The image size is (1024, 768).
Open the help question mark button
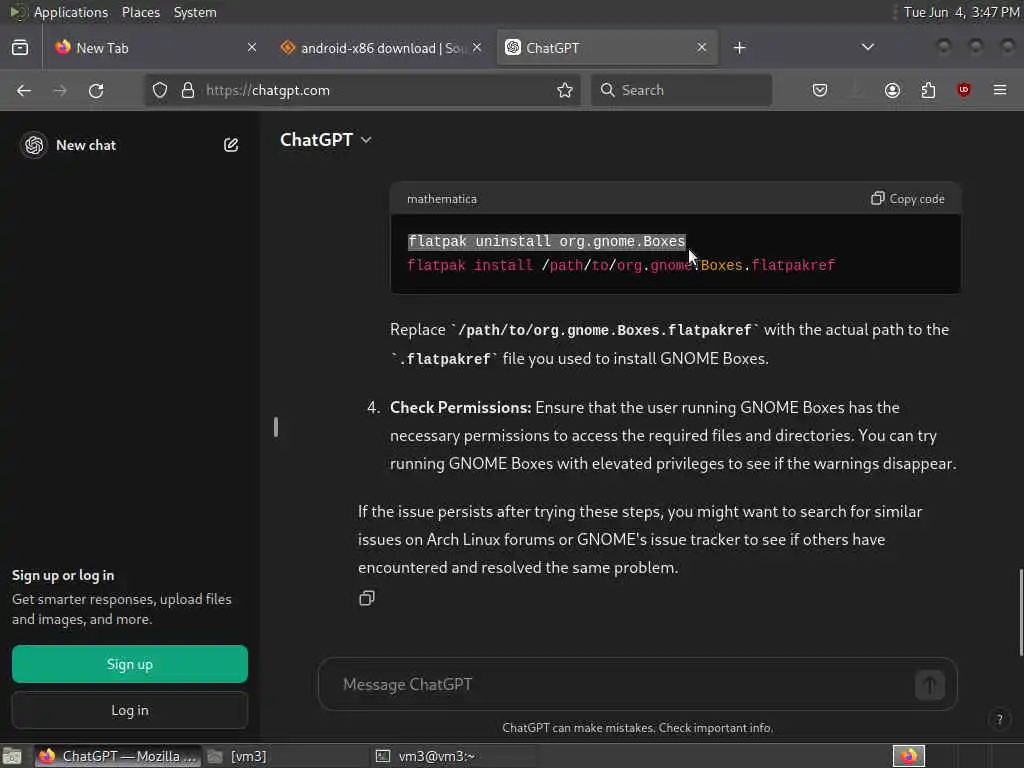[x=999, y=720]
